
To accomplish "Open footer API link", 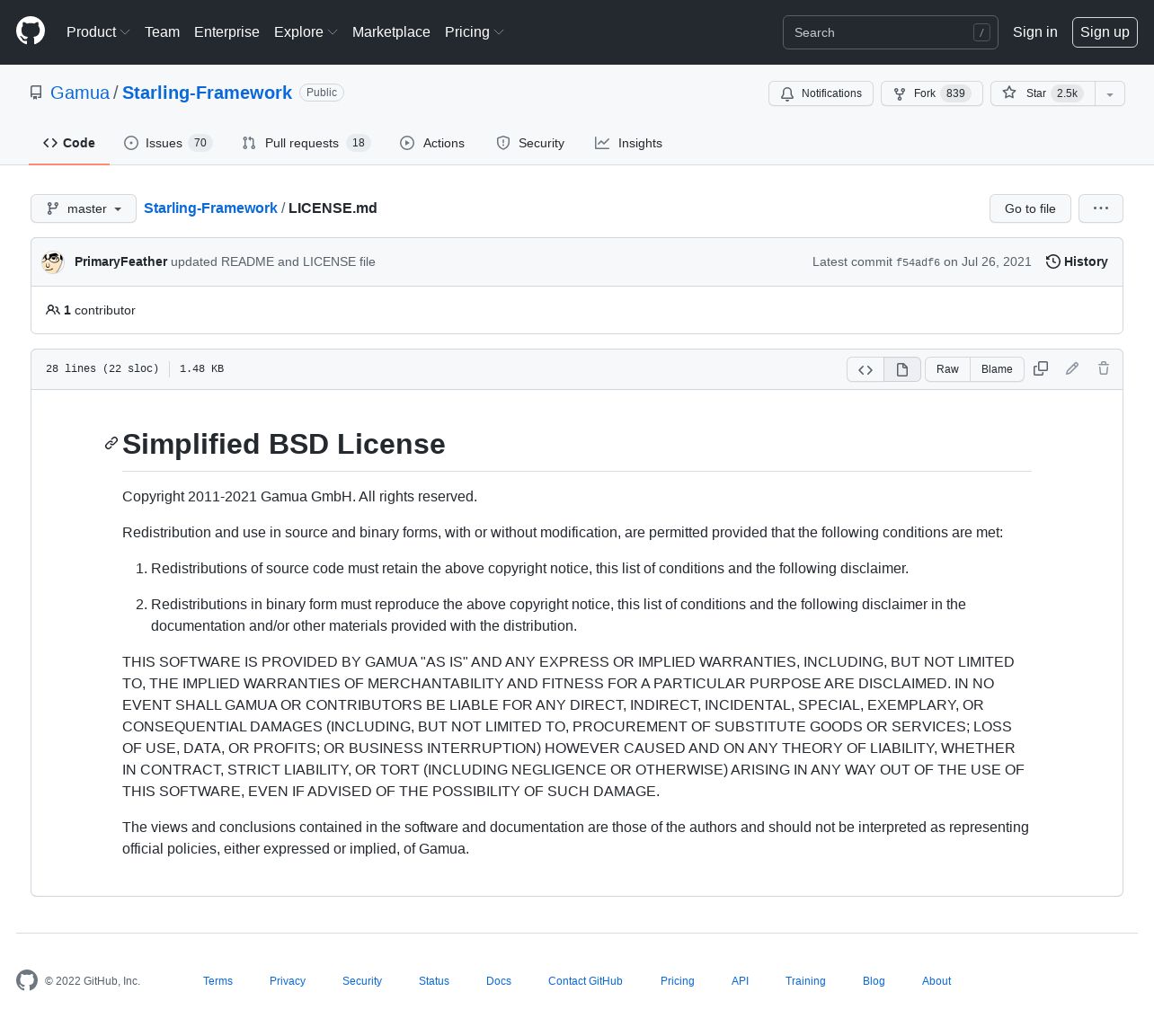I will pyautogui.click(x=740, y=981).
